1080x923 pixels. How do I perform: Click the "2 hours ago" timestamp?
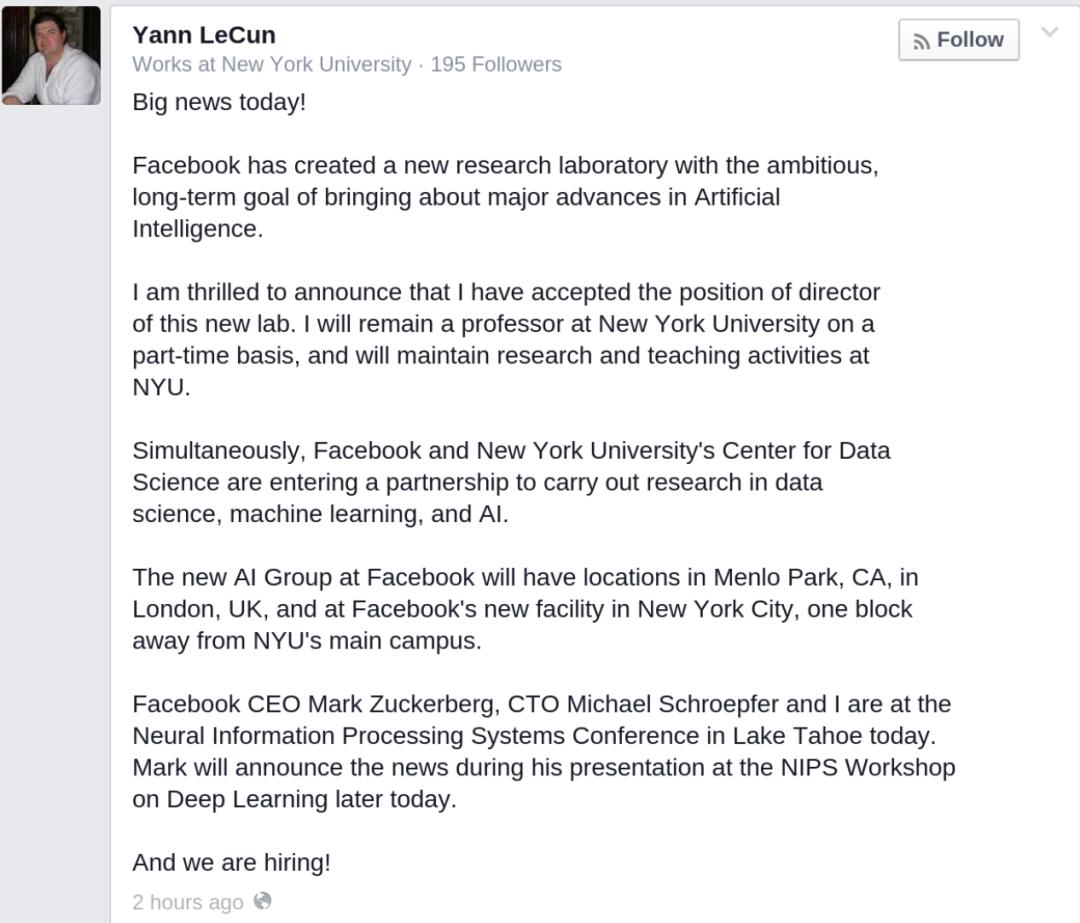[187, 902]
